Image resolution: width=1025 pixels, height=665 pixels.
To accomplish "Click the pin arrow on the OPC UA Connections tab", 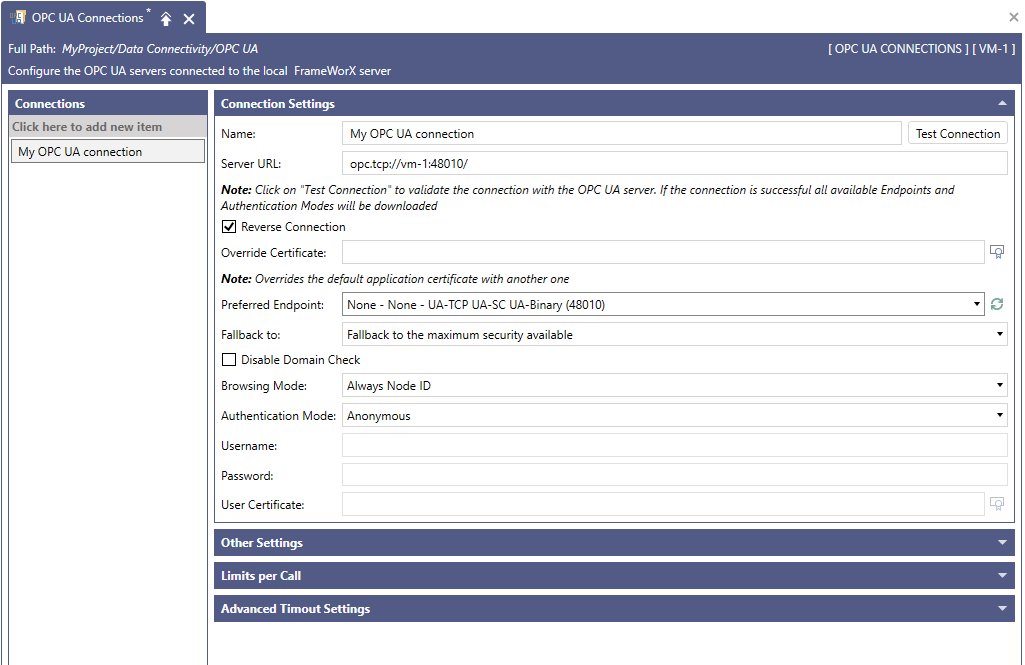I will [166, 19].
